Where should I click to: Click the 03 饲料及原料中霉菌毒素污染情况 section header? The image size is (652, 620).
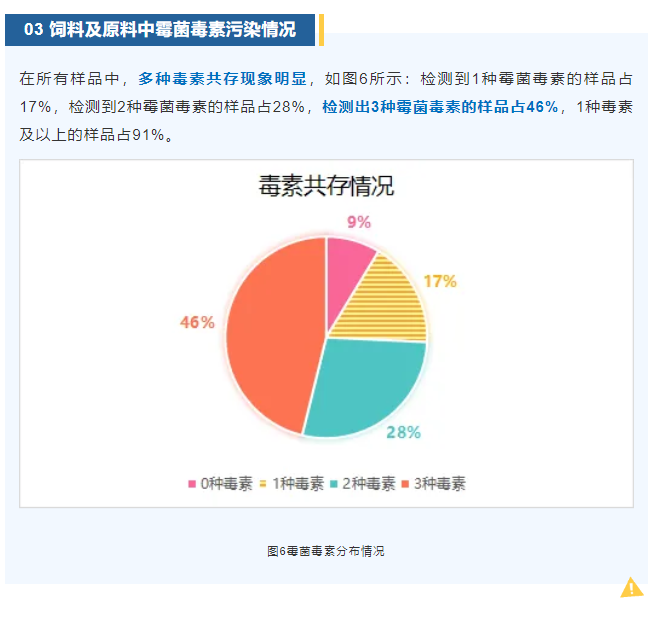pyautogui.click(x=160, y=30)
